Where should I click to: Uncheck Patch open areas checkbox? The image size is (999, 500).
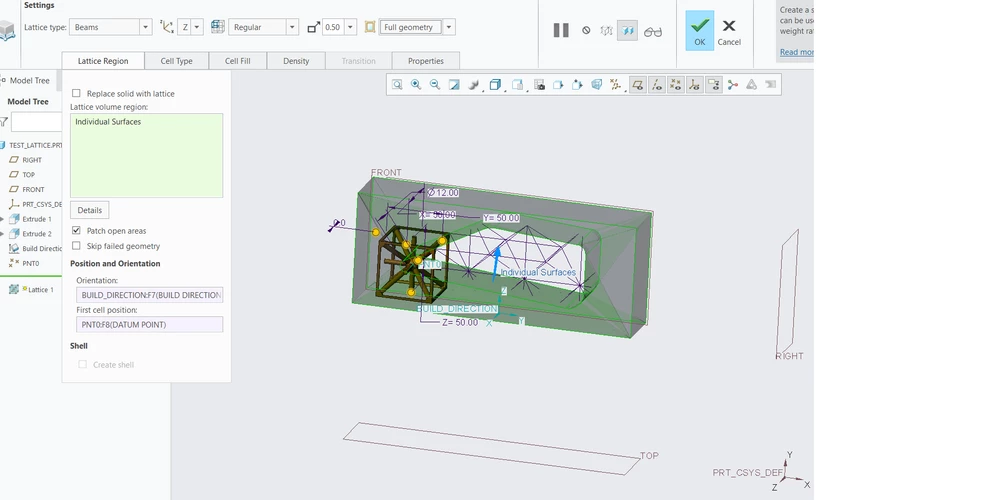[x=76, y=231]
